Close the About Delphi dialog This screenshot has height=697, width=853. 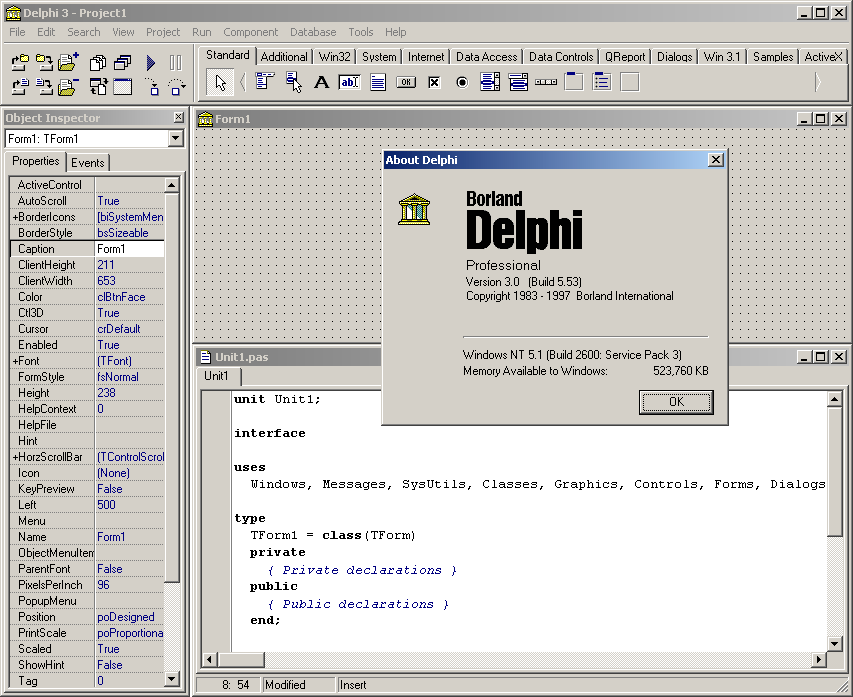[x=716, y=159]
